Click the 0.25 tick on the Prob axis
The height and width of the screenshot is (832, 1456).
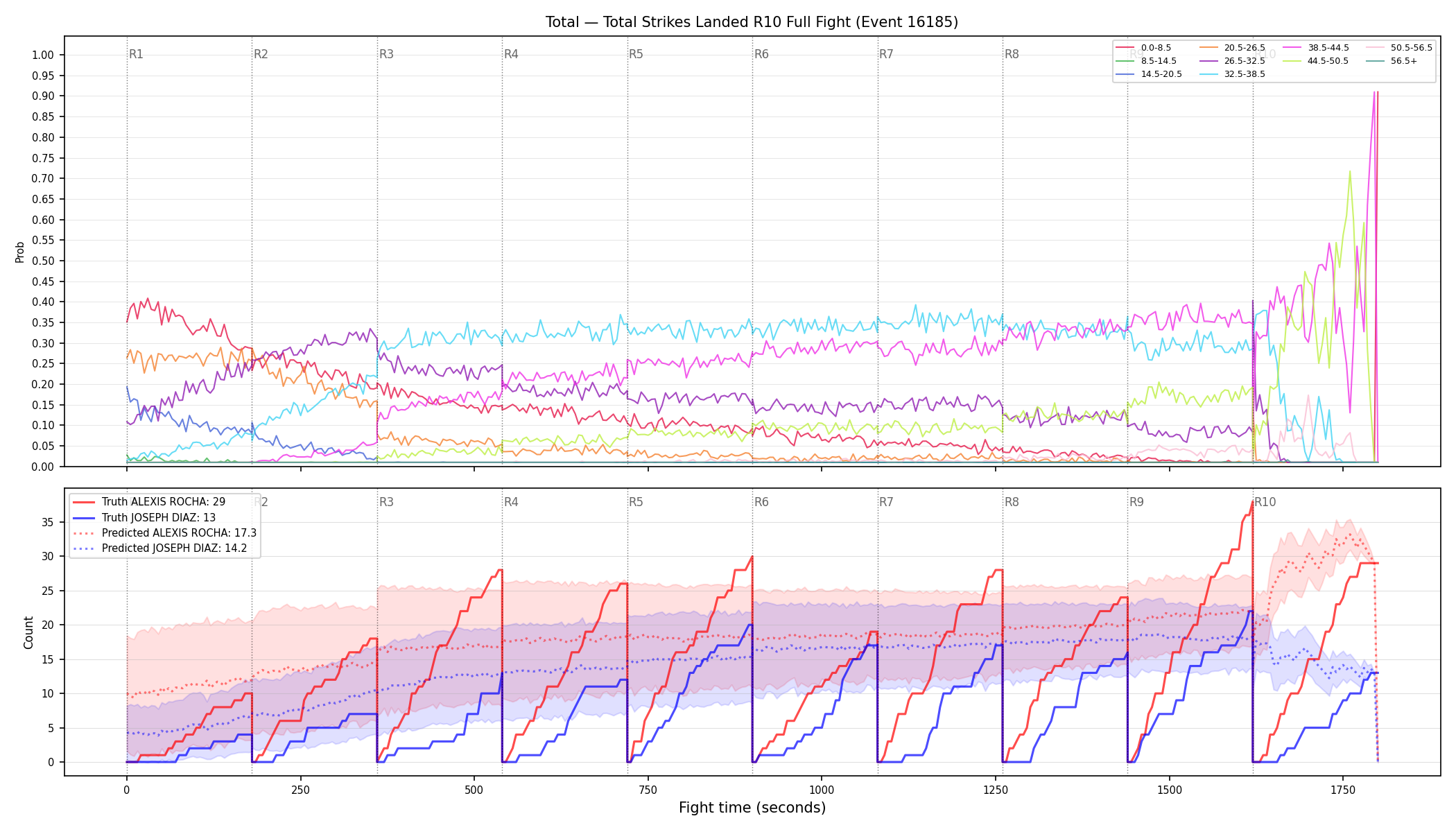pyautogui.click(x=43, y=364)
